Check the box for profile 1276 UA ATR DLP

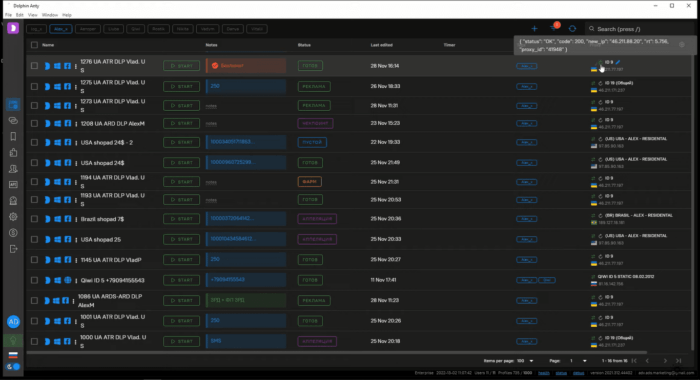pyautogui.click(x=34, y=66)
